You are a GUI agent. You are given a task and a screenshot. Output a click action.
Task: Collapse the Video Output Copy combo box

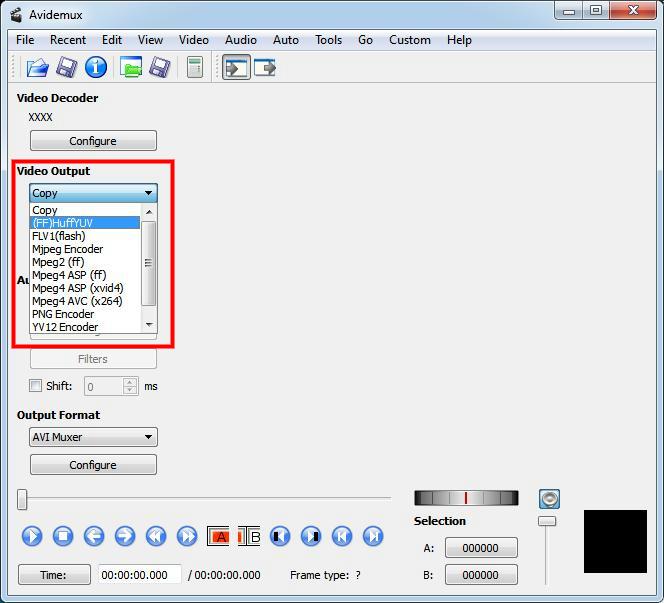point(93,193)
